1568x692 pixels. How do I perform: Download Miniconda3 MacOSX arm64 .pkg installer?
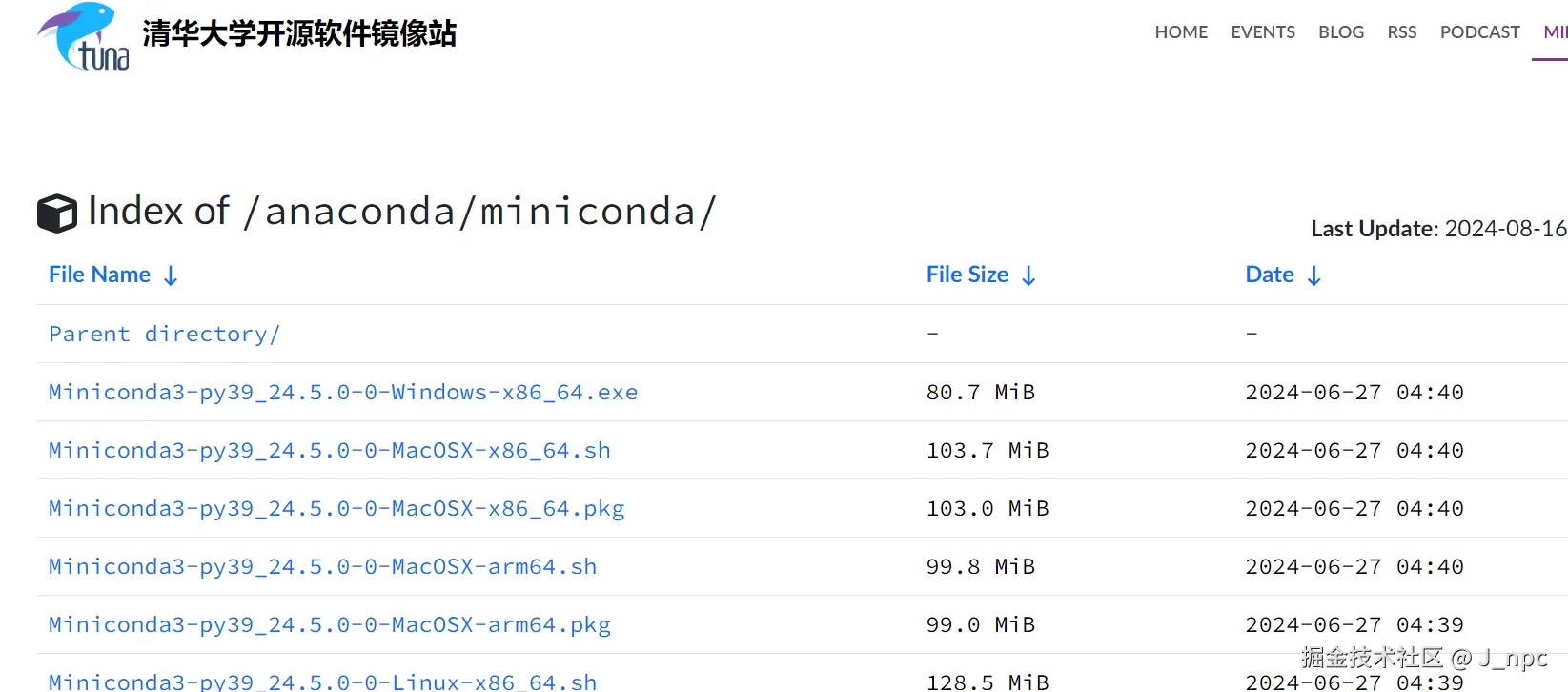point(330,625)
